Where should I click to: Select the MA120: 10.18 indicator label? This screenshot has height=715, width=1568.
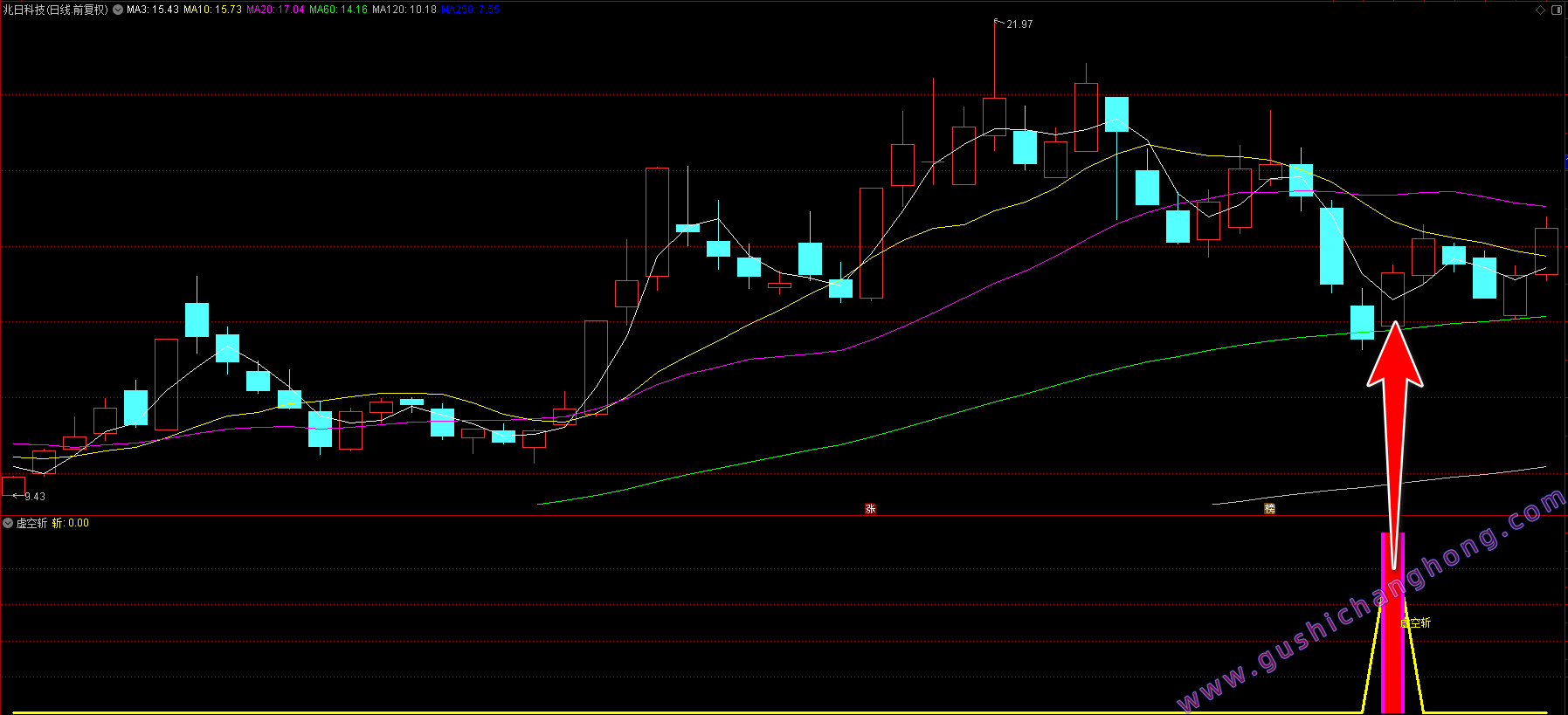404,10
